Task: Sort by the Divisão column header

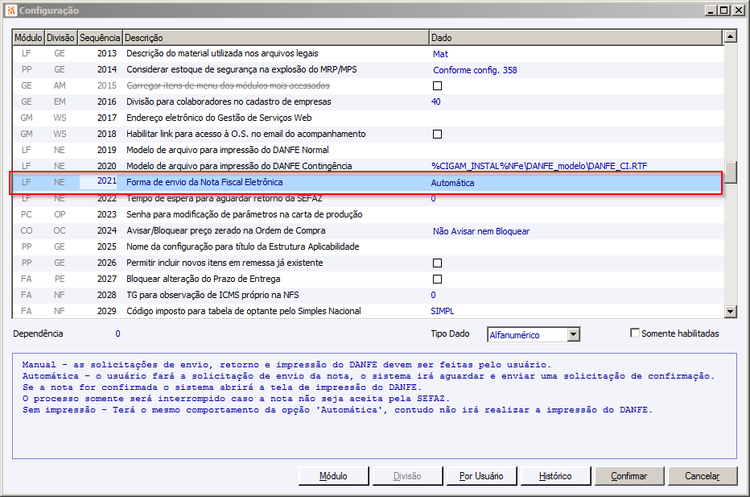Action: pos(60,38)
